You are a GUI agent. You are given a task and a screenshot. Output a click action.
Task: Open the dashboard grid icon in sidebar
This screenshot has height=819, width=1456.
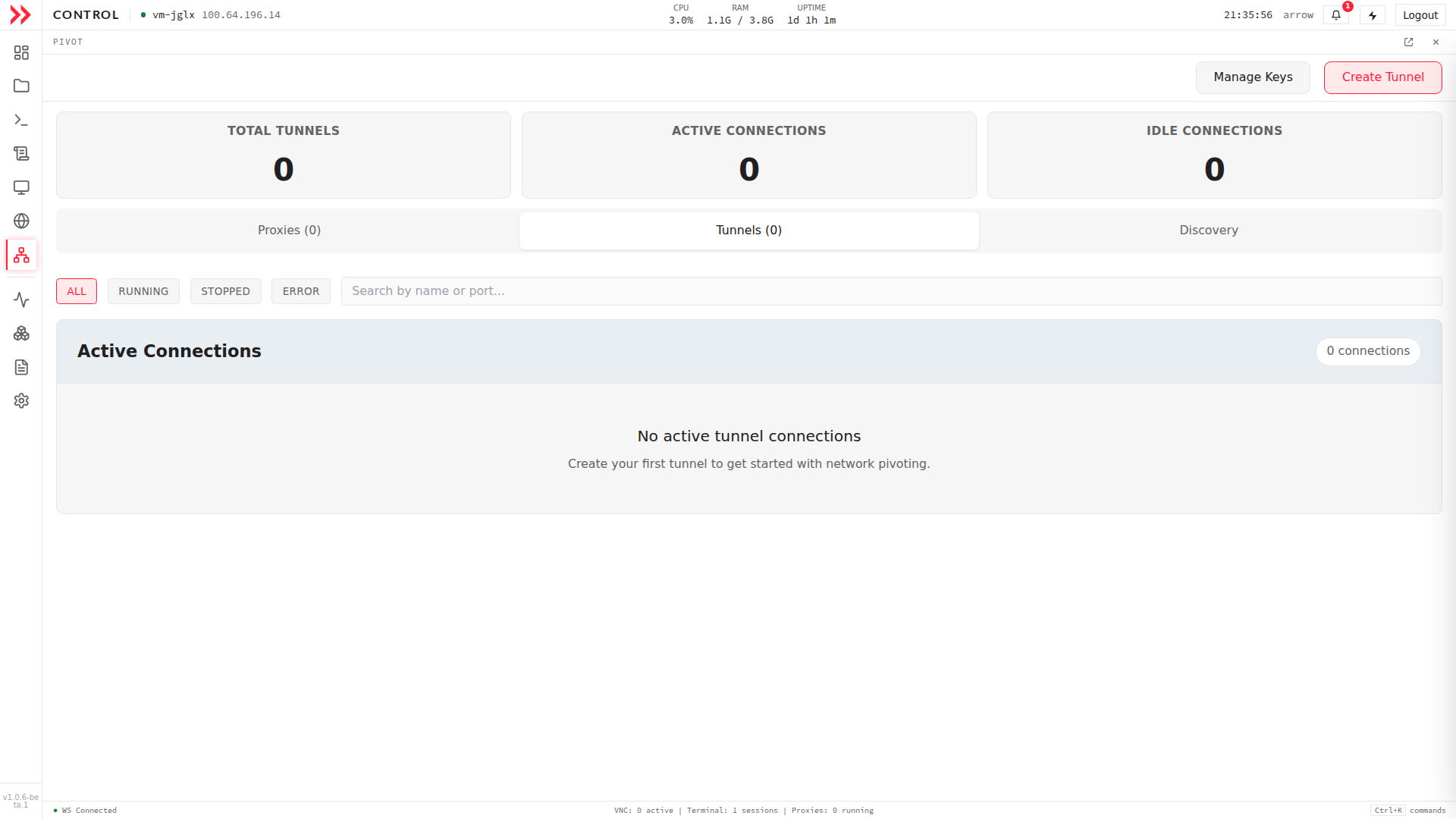coord(21,52)
